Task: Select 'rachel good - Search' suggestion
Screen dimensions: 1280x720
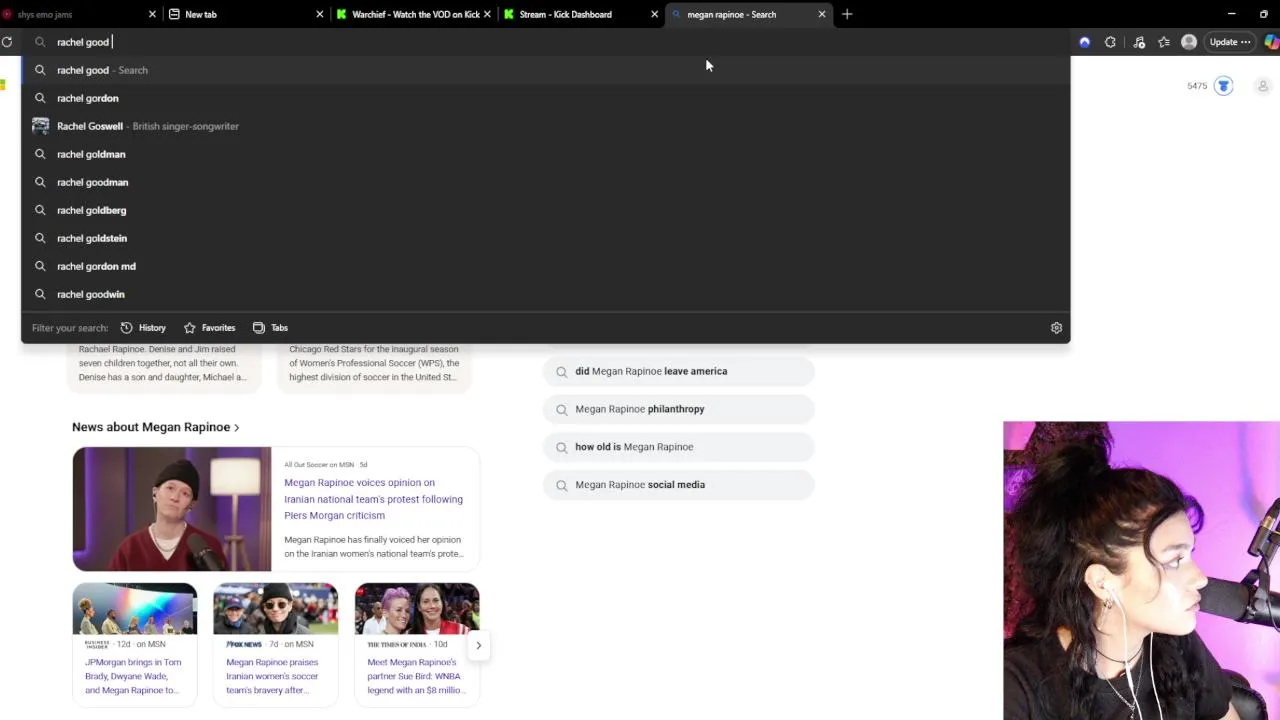Action: (545, 70)
